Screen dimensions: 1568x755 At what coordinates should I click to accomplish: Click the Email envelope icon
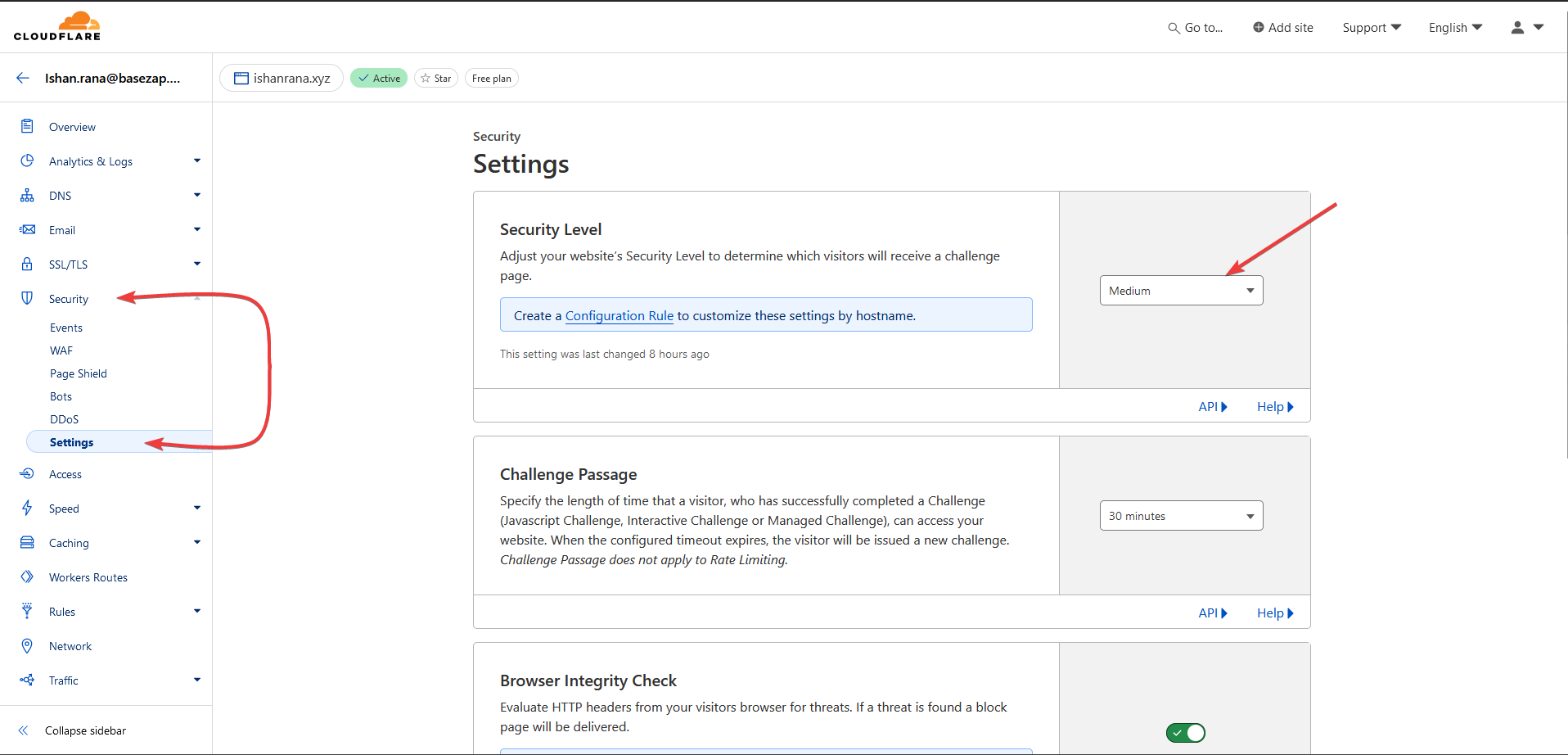(27, 229)
